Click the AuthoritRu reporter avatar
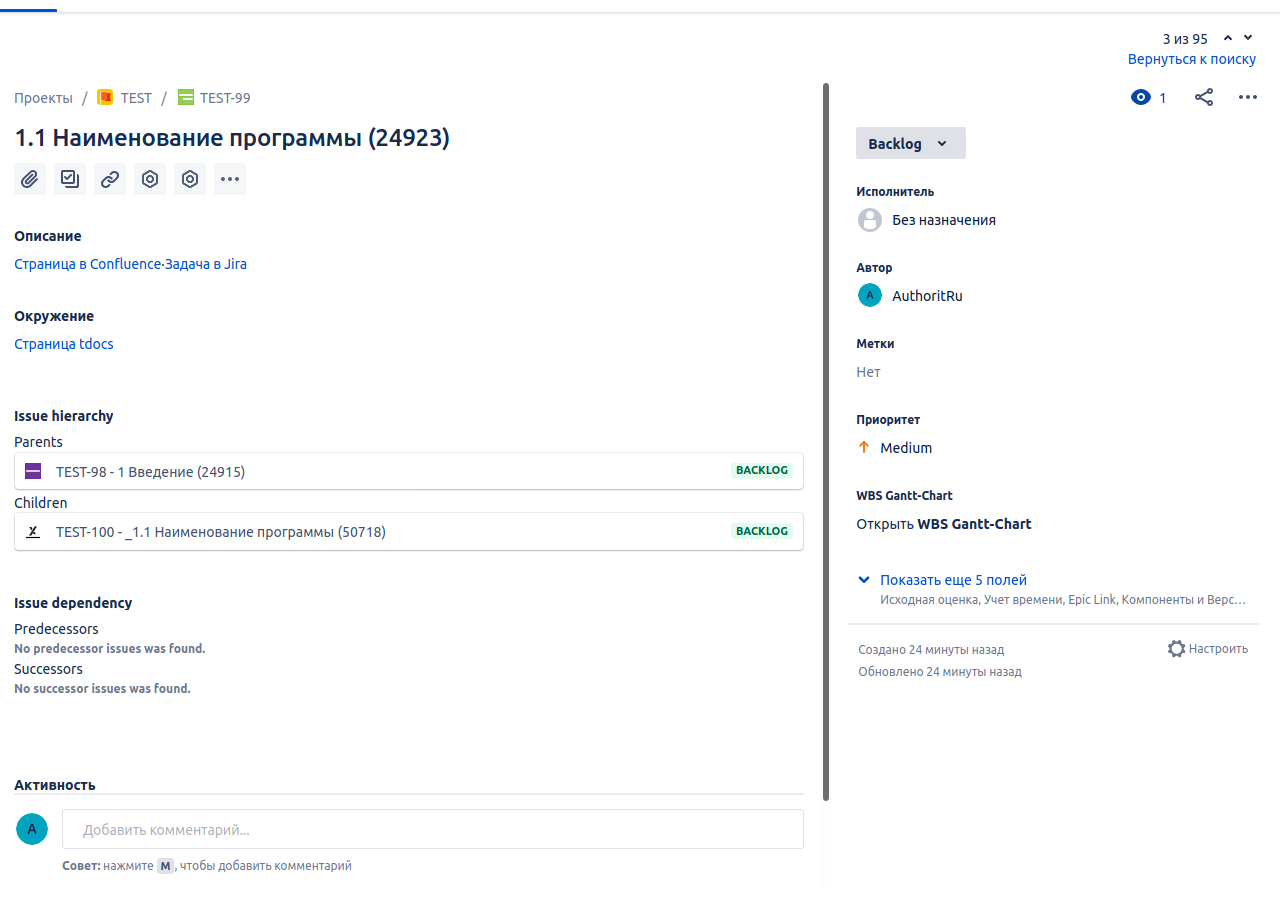This screenshot has height=900, width=1280. pos(870,295)
